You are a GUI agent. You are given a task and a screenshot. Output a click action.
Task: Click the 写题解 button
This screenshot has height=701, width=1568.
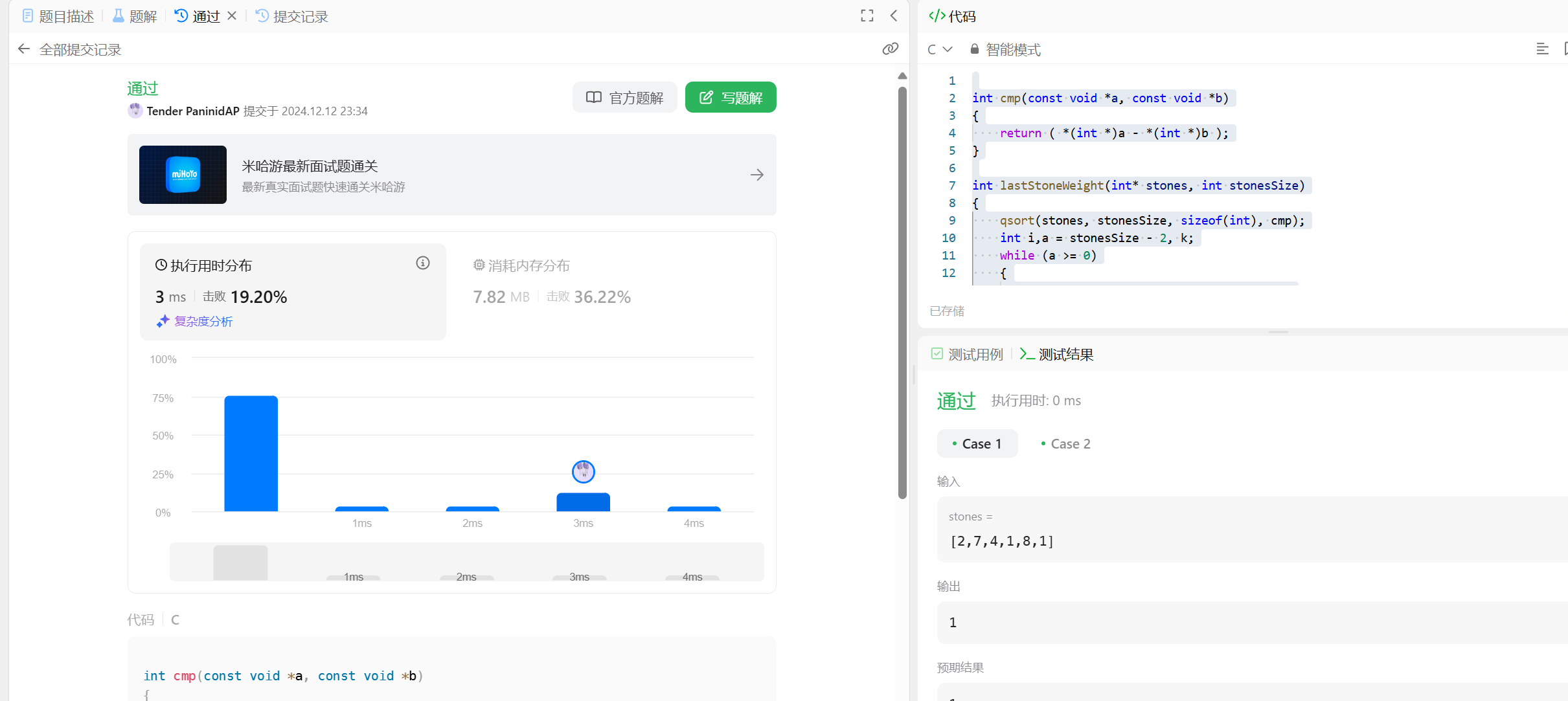pos(731,97)
